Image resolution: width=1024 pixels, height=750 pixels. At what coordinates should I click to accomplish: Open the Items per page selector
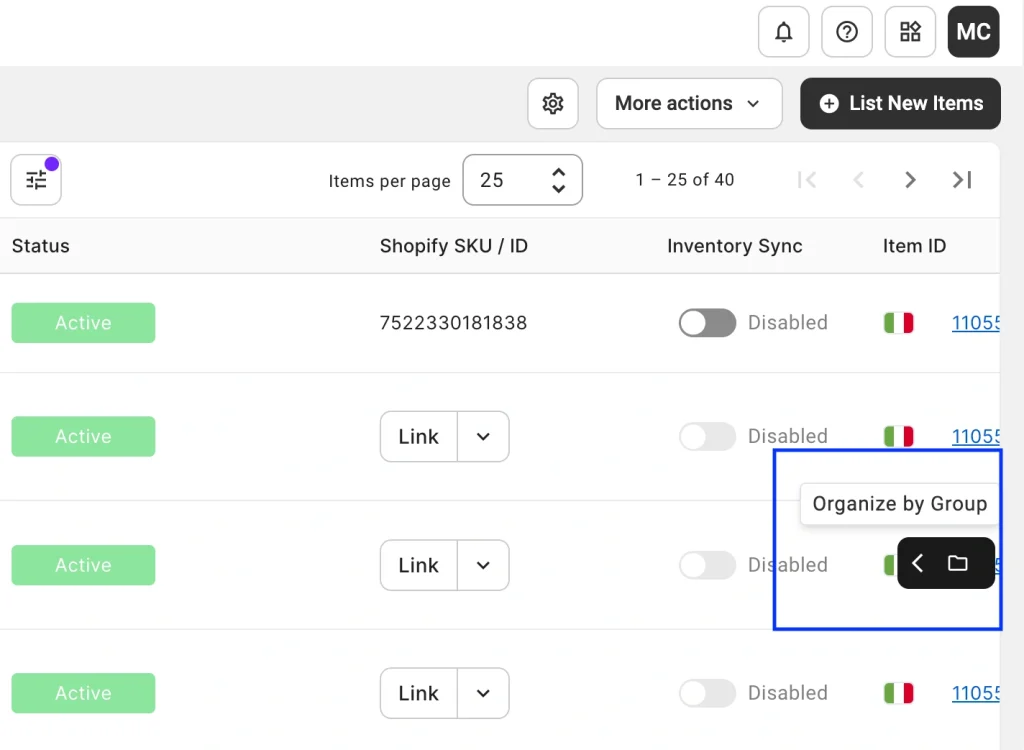pyautogui.click(x=522, y=180)
